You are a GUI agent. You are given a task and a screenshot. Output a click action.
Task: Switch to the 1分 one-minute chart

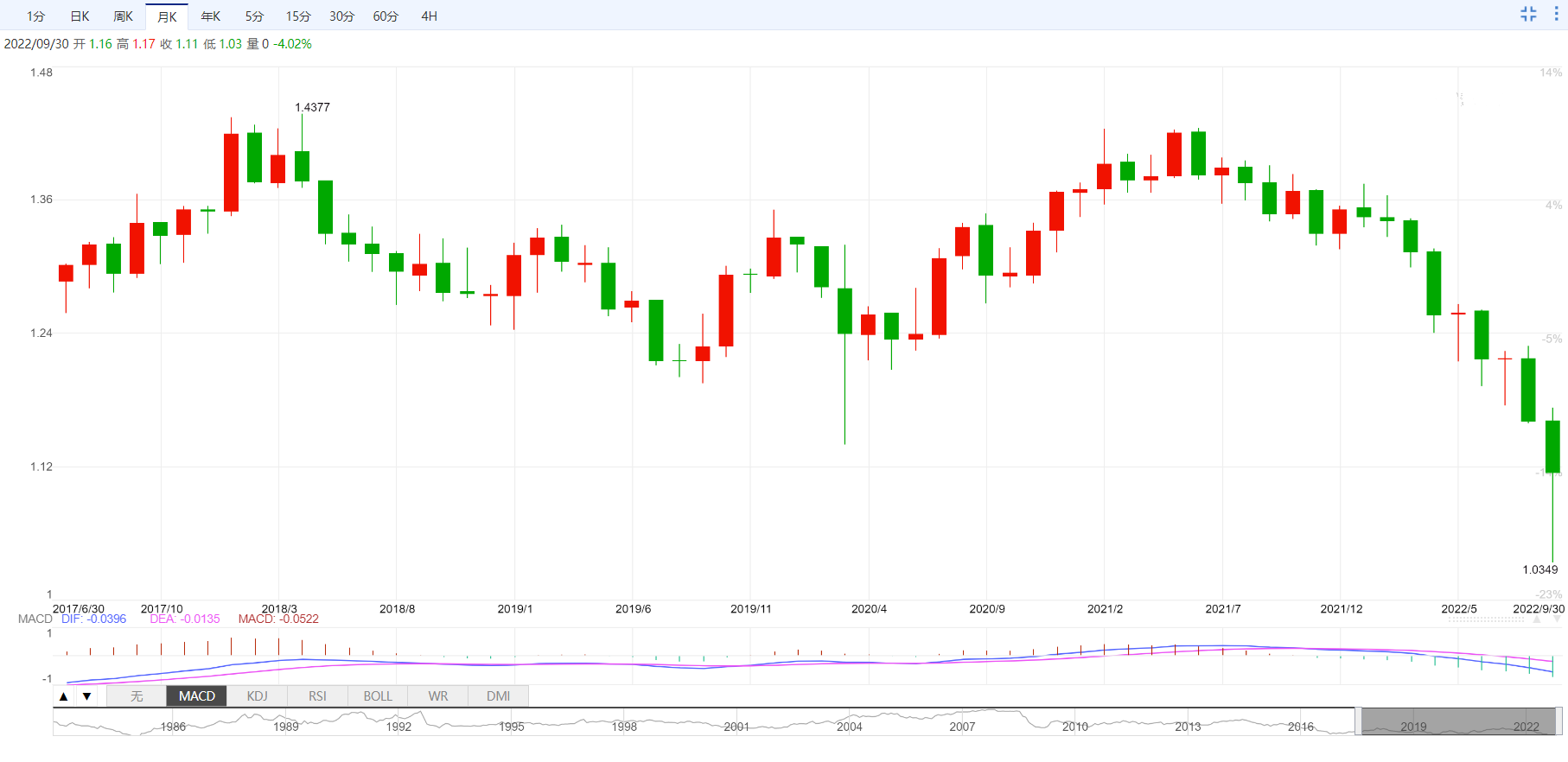tap(35, 16)
